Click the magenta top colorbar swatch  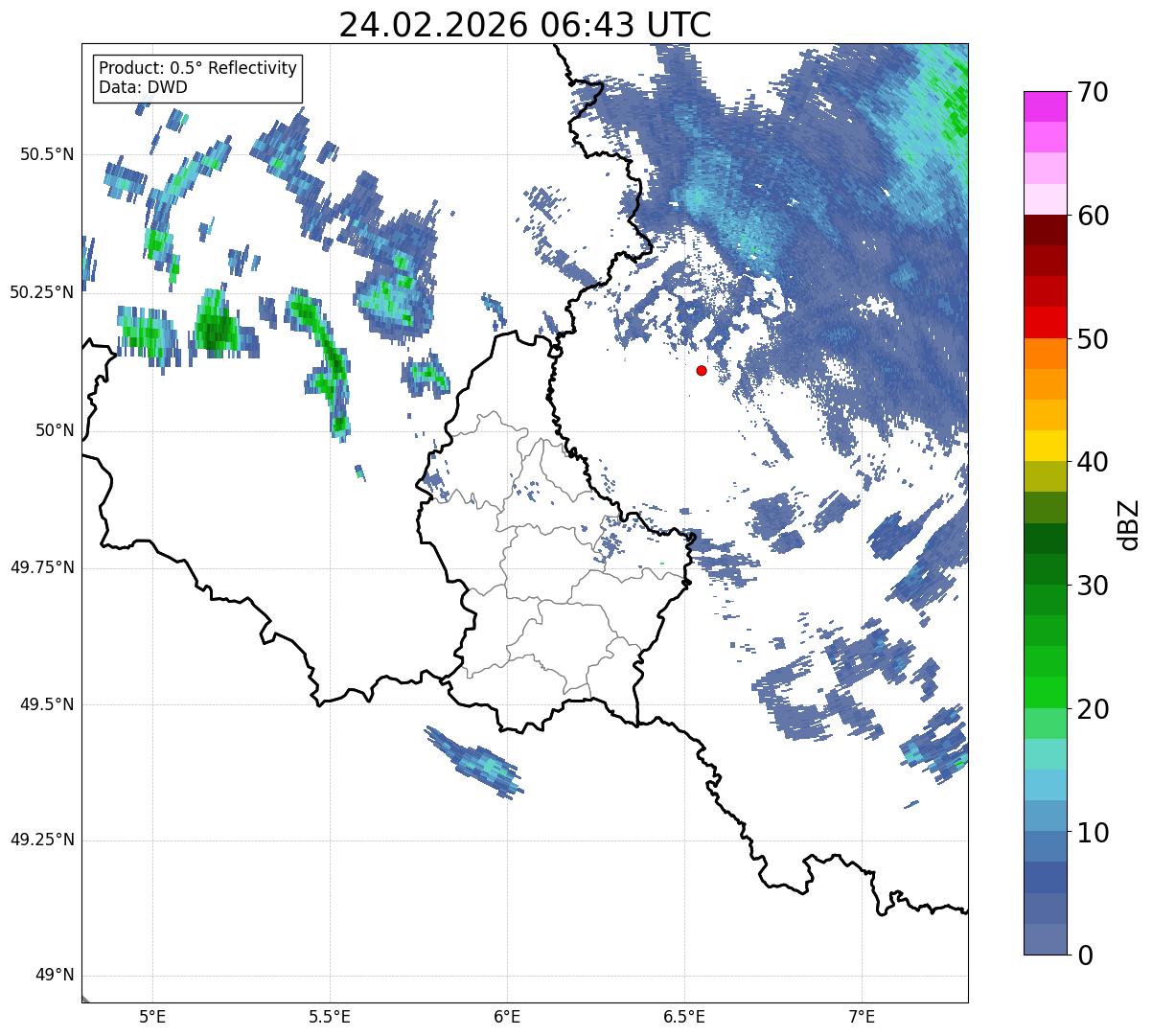click(1045, 106)
